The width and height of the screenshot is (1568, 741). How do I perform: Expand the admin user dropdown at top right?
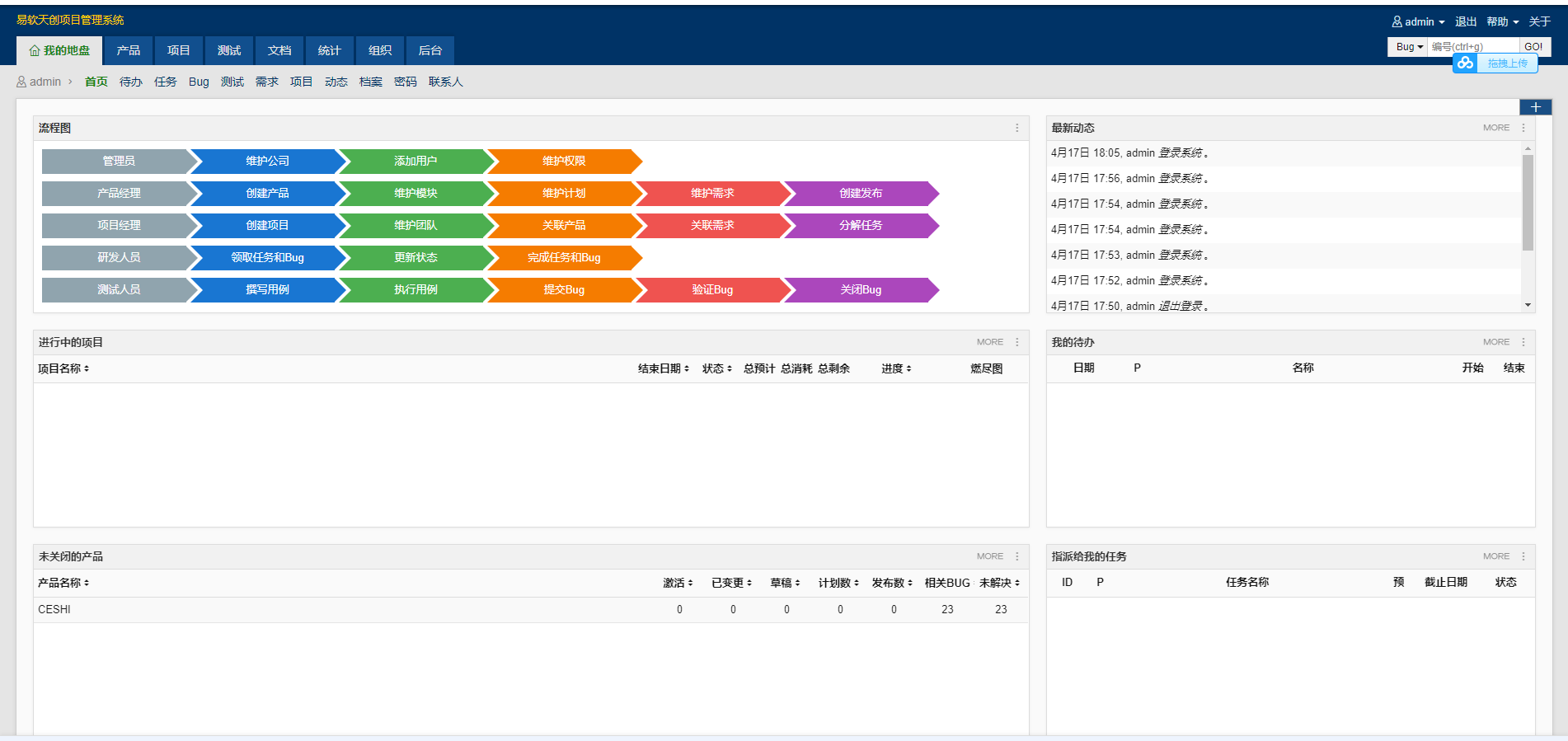point(1418,21)
